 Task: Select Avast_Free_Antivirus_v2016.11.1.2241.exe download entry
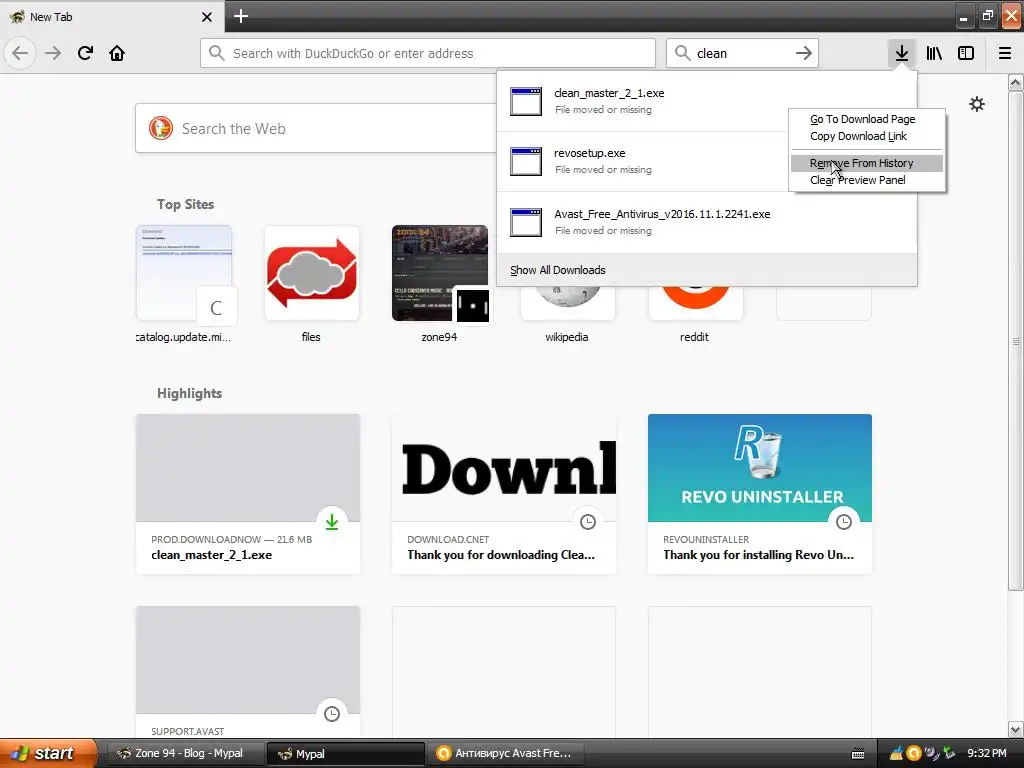point(707,222)
